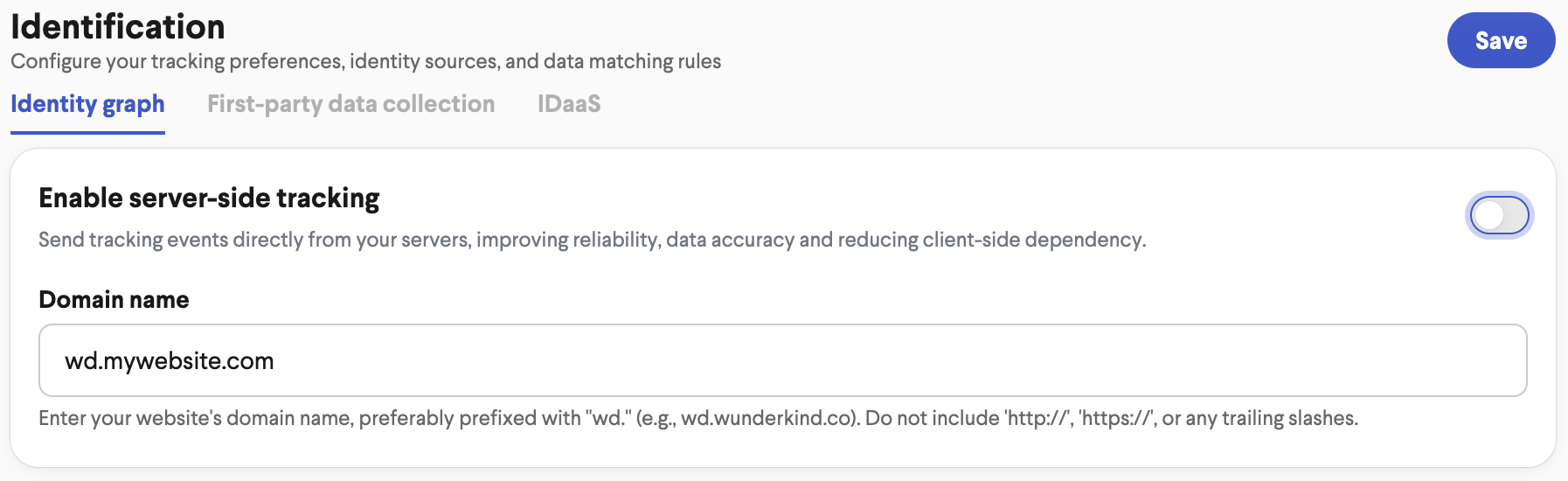The image size is (1568, 481).
Task: Click the subtitle about configuring tracking preferences
Action: pyautogui.click(x=365, y=61)
